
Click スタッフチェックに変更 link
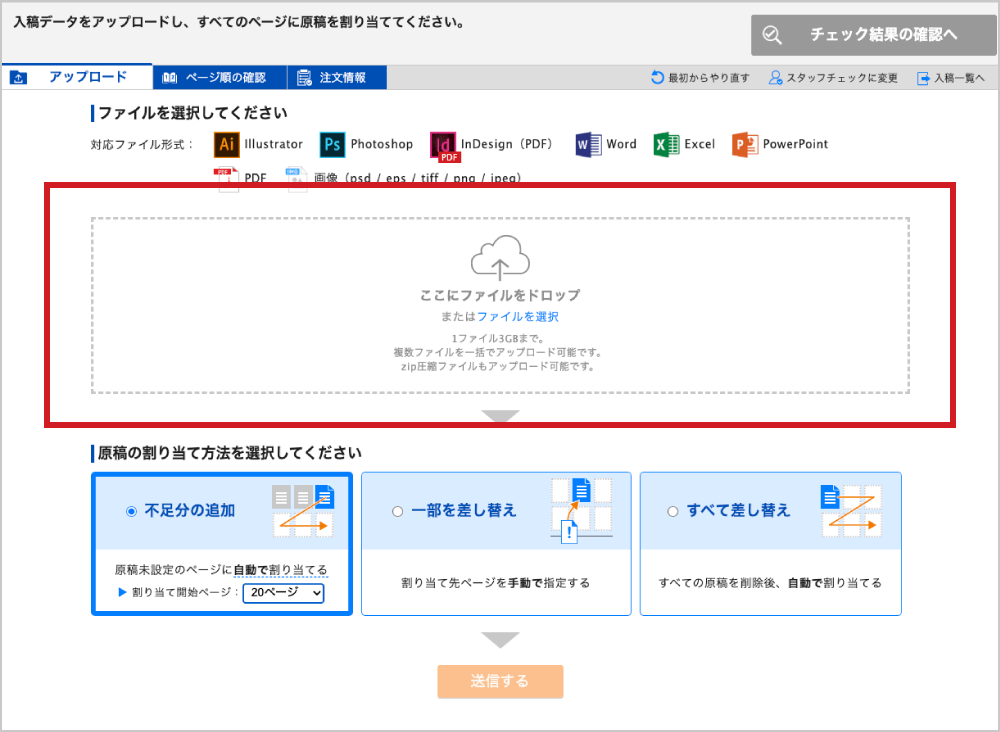pyautogui.click(x=833, y=78)
